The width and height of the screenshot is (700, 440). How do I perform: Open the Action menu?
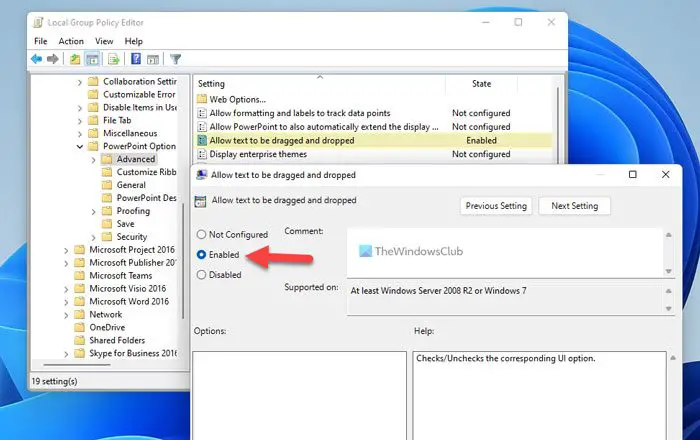pos(71,41)
